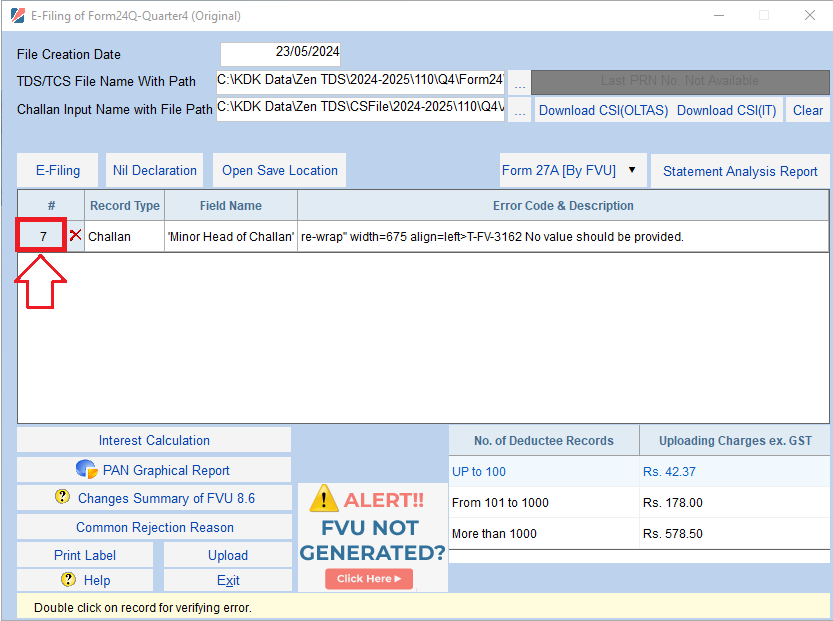Click error text 'T-FV-3162 No value should be provided'
The height and width of the screenshot is (621, 833).
pyautogui.click(x=575, y=236)
